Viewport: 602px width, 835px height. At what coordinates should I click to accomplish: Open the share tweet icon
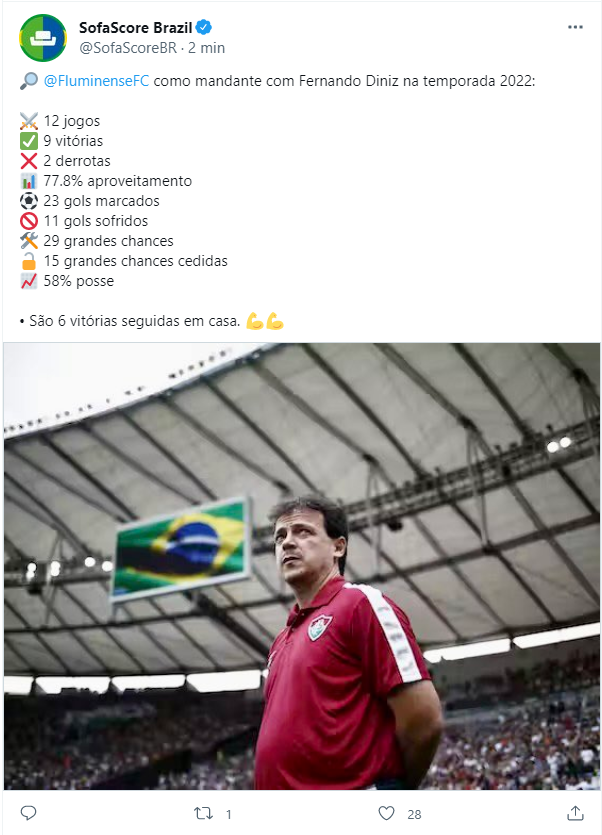[x=575, y=813]
